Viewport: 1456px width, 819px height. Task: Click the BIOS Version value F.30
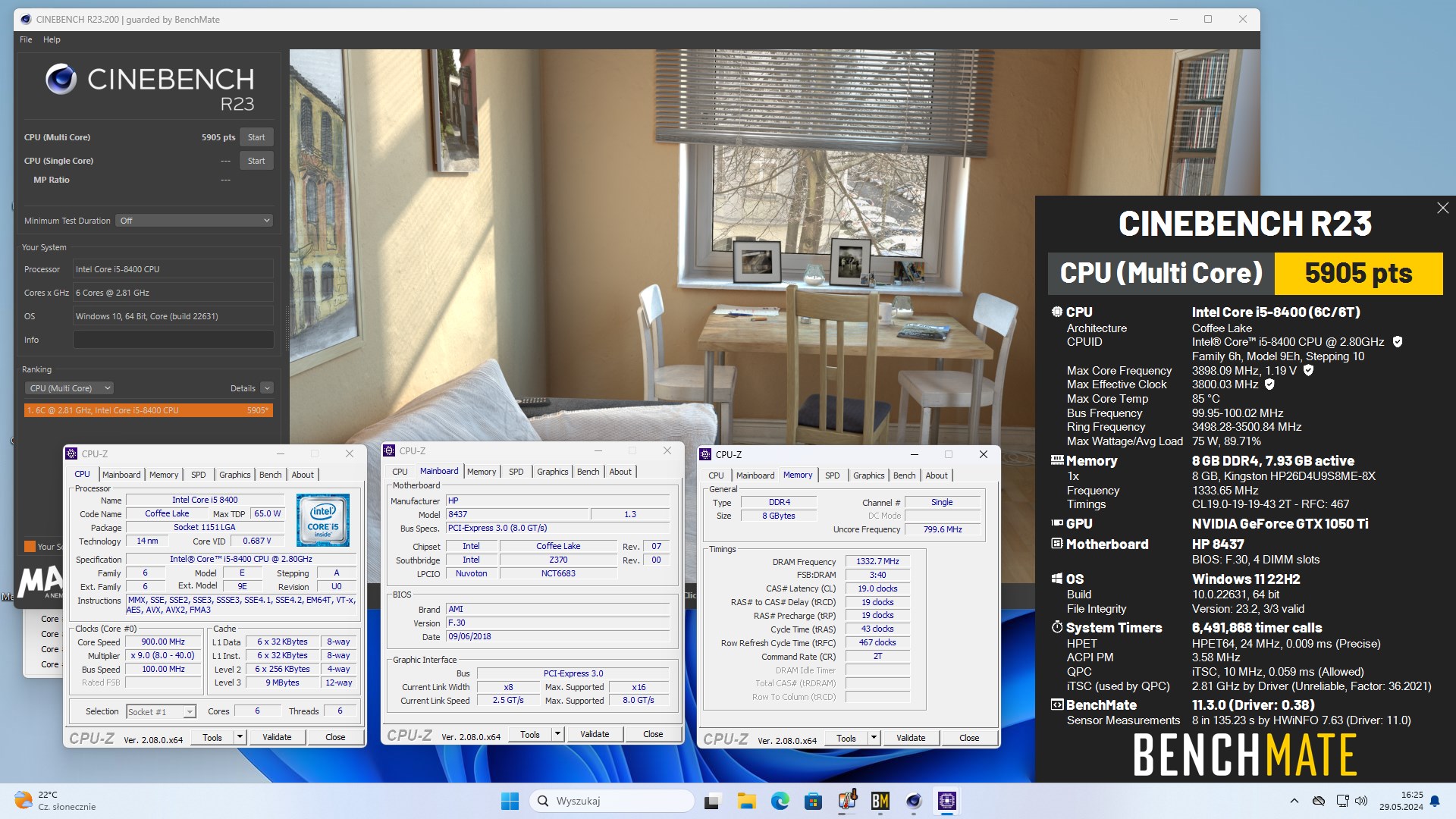(557, 623)
